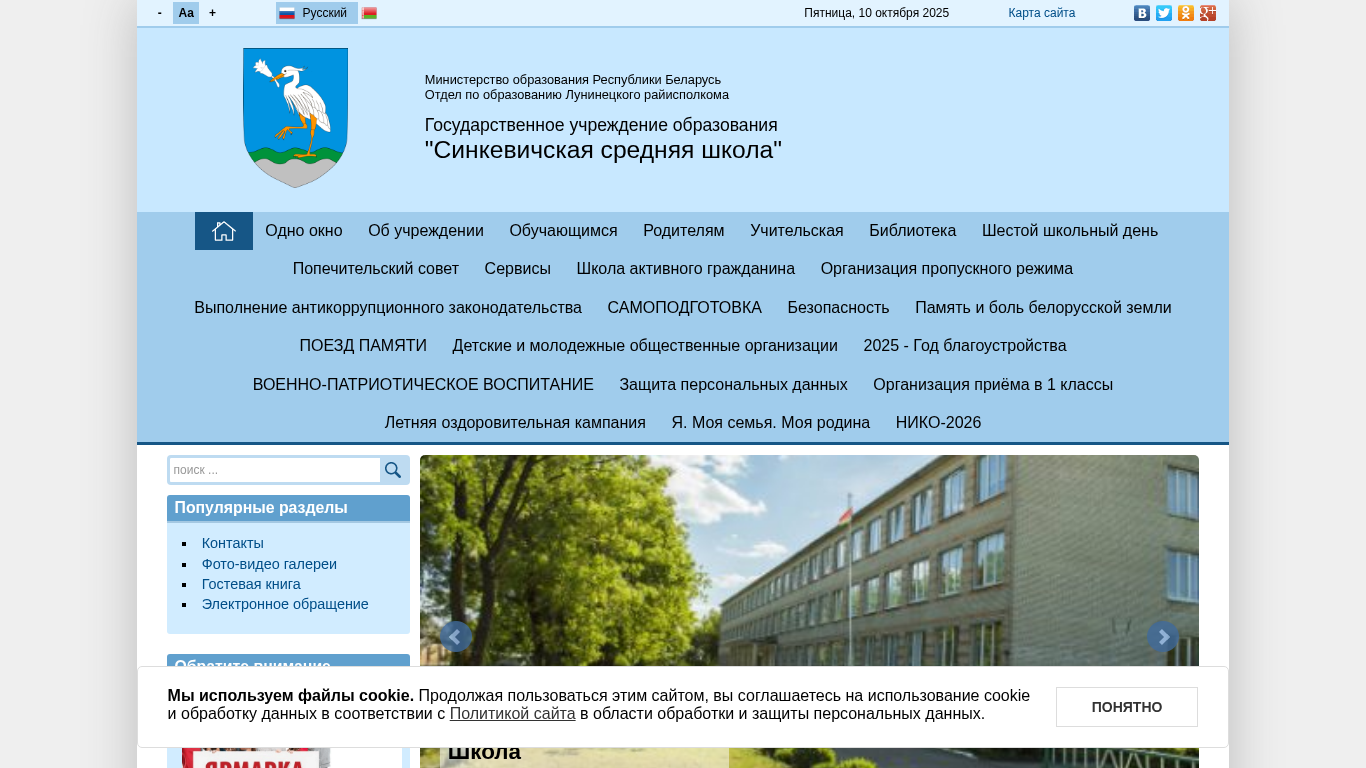Focus the поиск search field
The image size is (1366, 768).
pos(275,470)
